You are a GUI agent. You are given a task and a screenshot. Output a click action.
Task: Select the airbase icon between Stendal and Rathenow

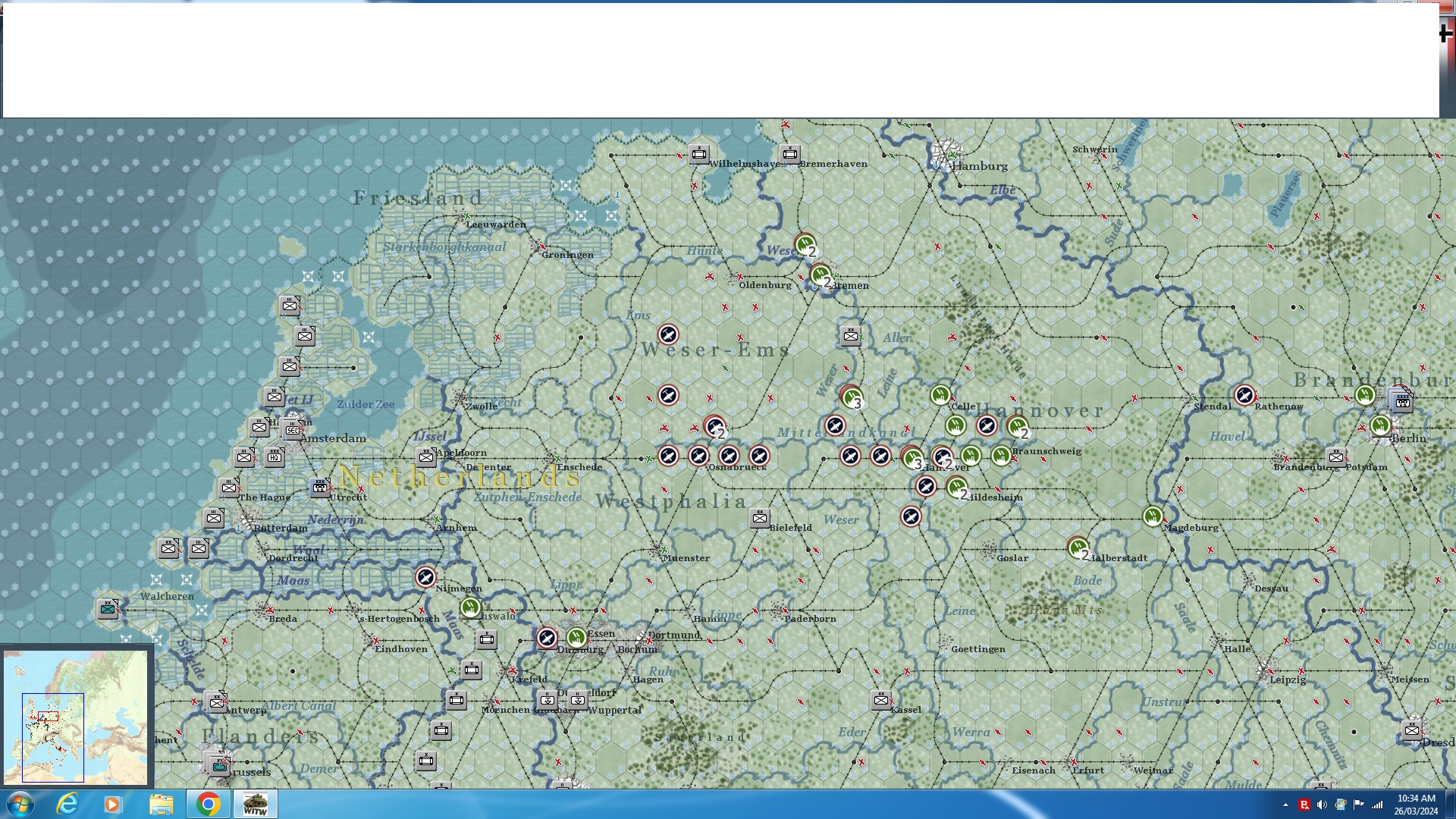tap(1244, 395)
